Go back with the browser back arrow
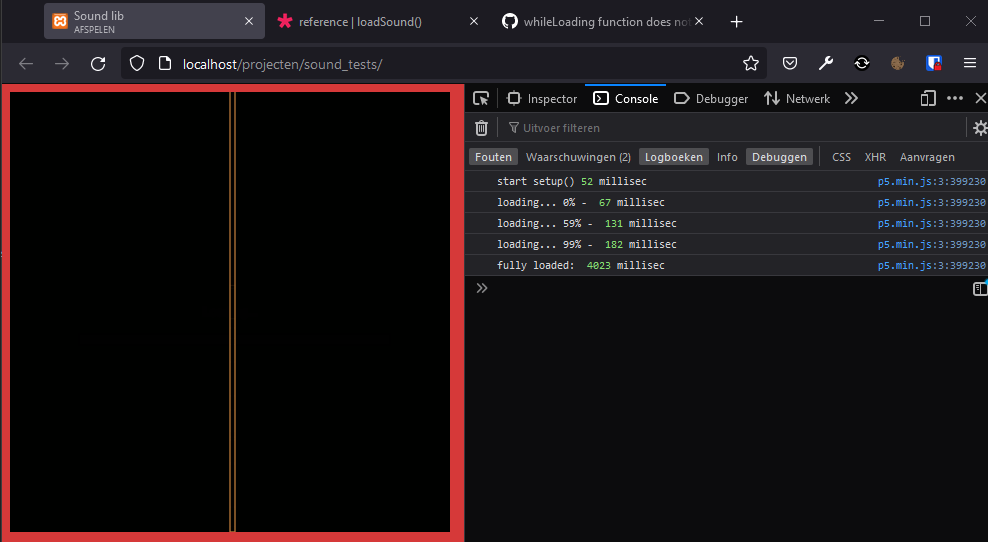 pyautogui.click(x=26, y=64)
